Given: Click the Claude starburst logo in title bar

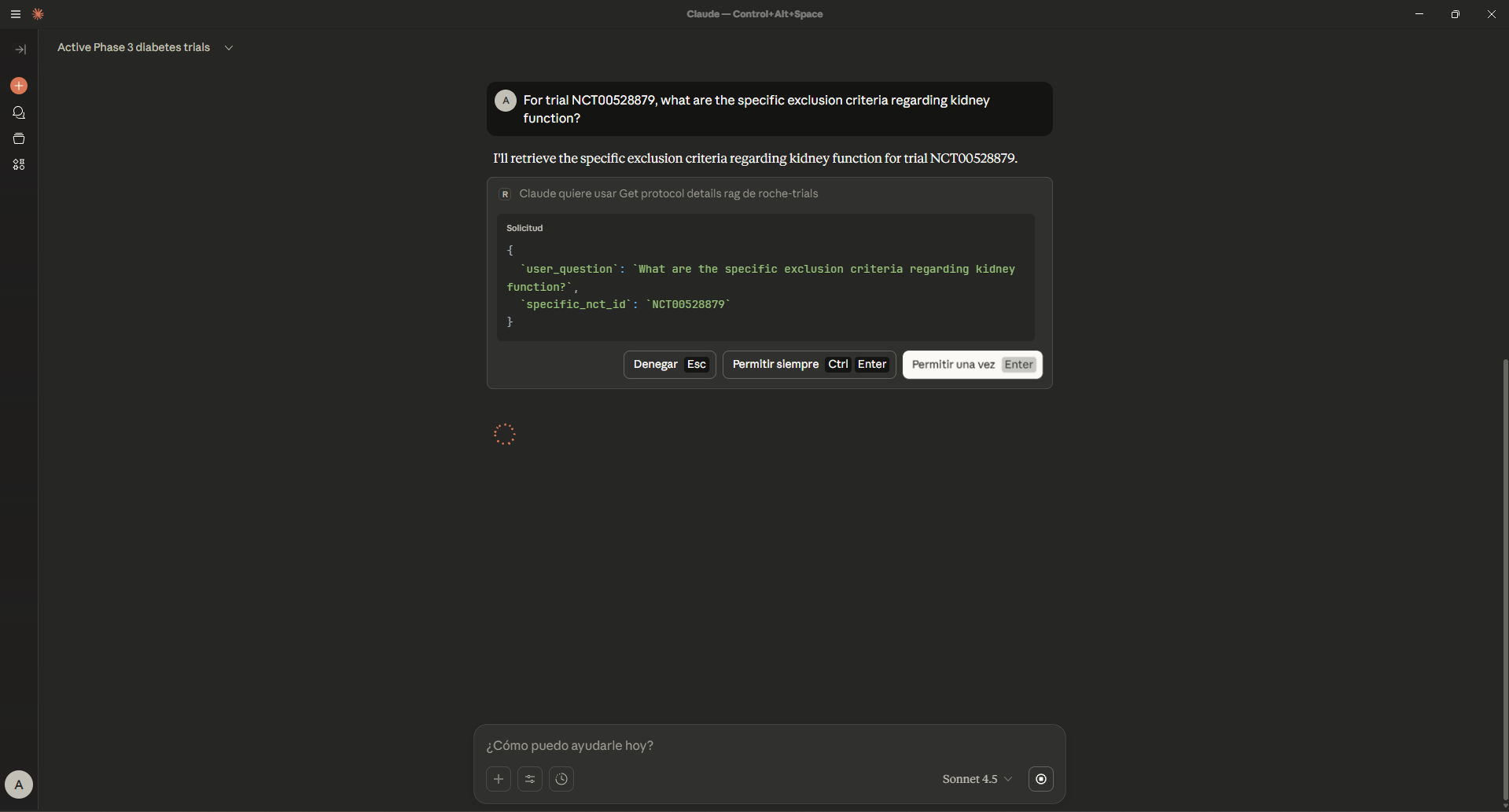Looking at the screenshot, I should 38,14.
